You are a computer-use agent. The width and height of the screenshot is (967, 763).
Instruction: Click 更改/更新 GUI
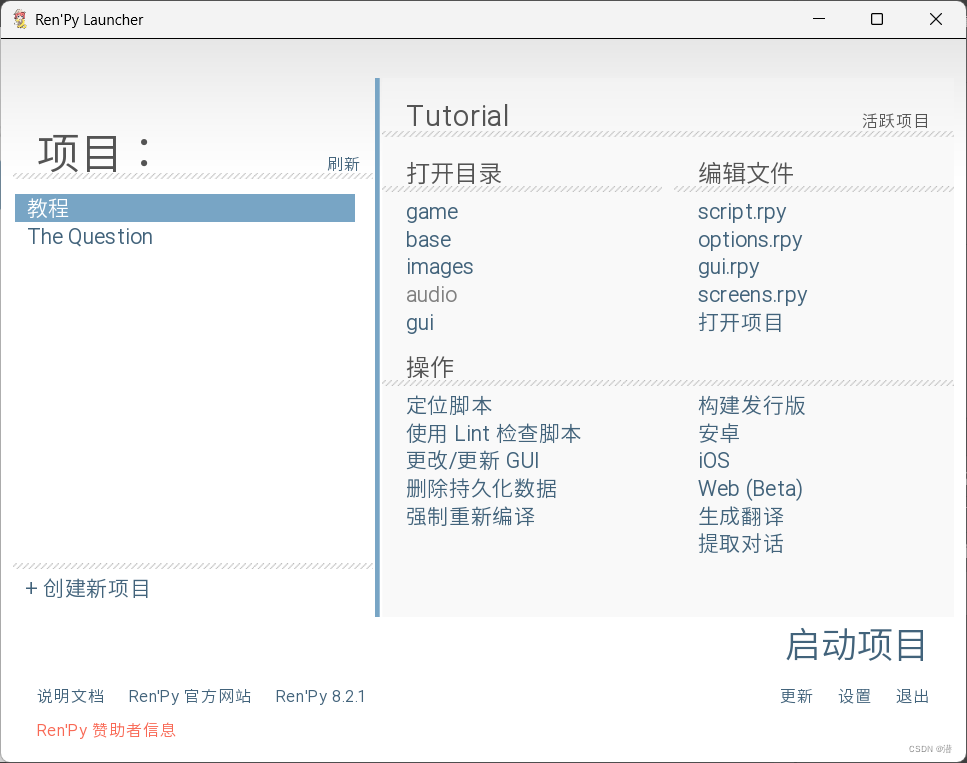pos(472,461)
